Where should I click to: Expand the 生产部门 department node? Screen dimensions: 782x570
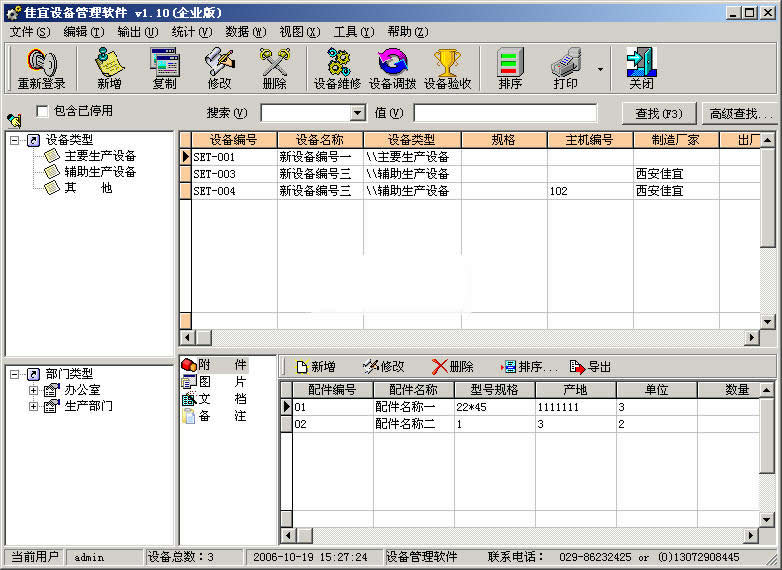click(33, 406)
